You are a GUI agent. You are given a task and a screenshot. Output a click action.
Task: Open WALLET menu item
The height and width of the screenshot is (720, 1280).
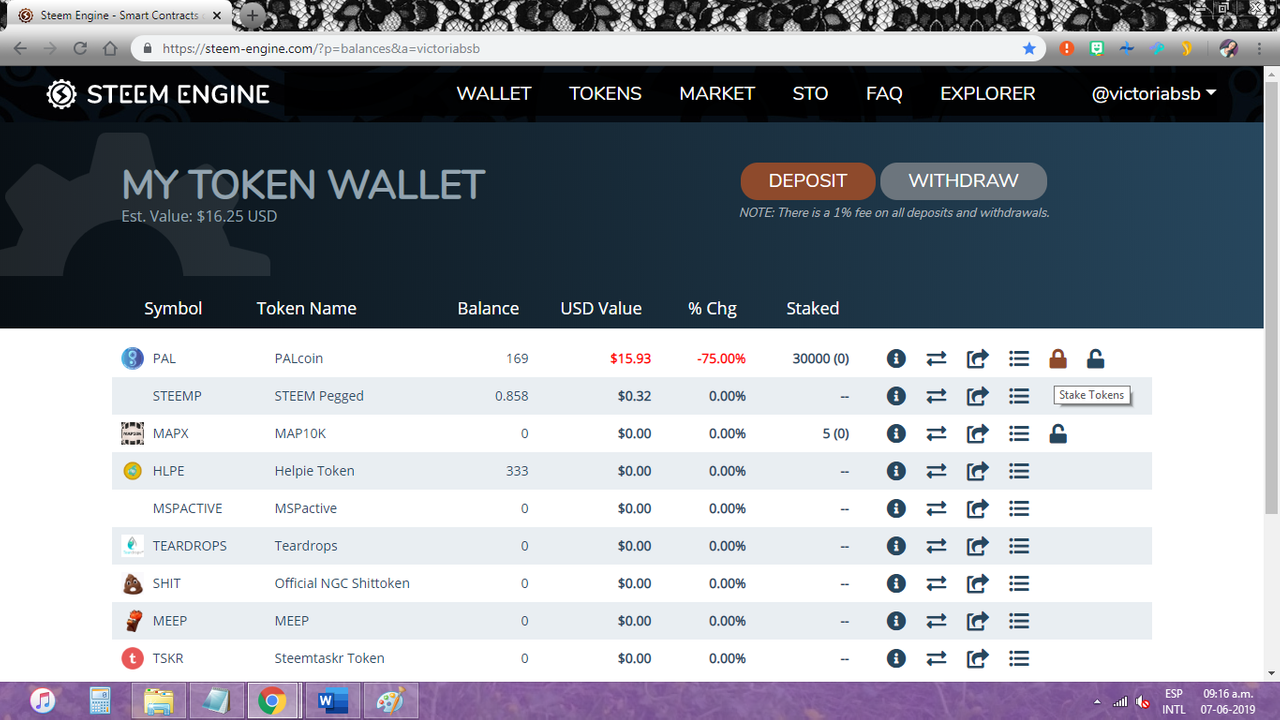(x=494, y=94)
